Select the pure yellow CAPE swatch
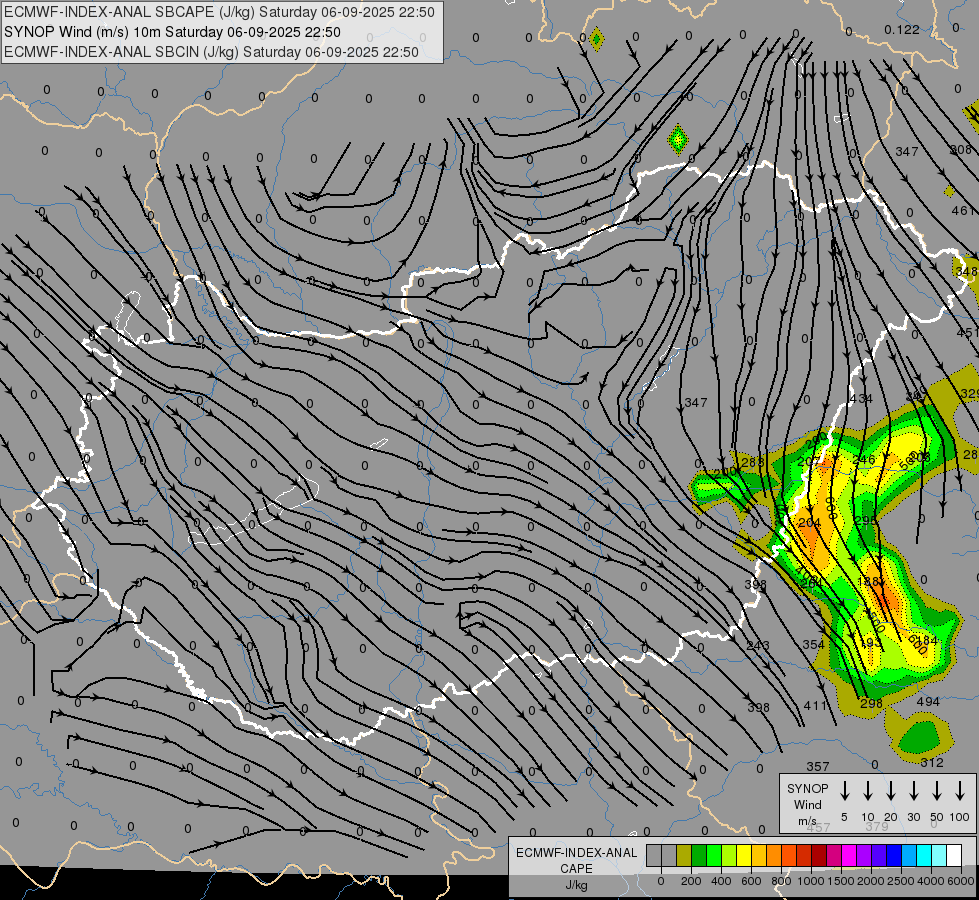The height and width of the screenshot is (900, 979). 744,855
